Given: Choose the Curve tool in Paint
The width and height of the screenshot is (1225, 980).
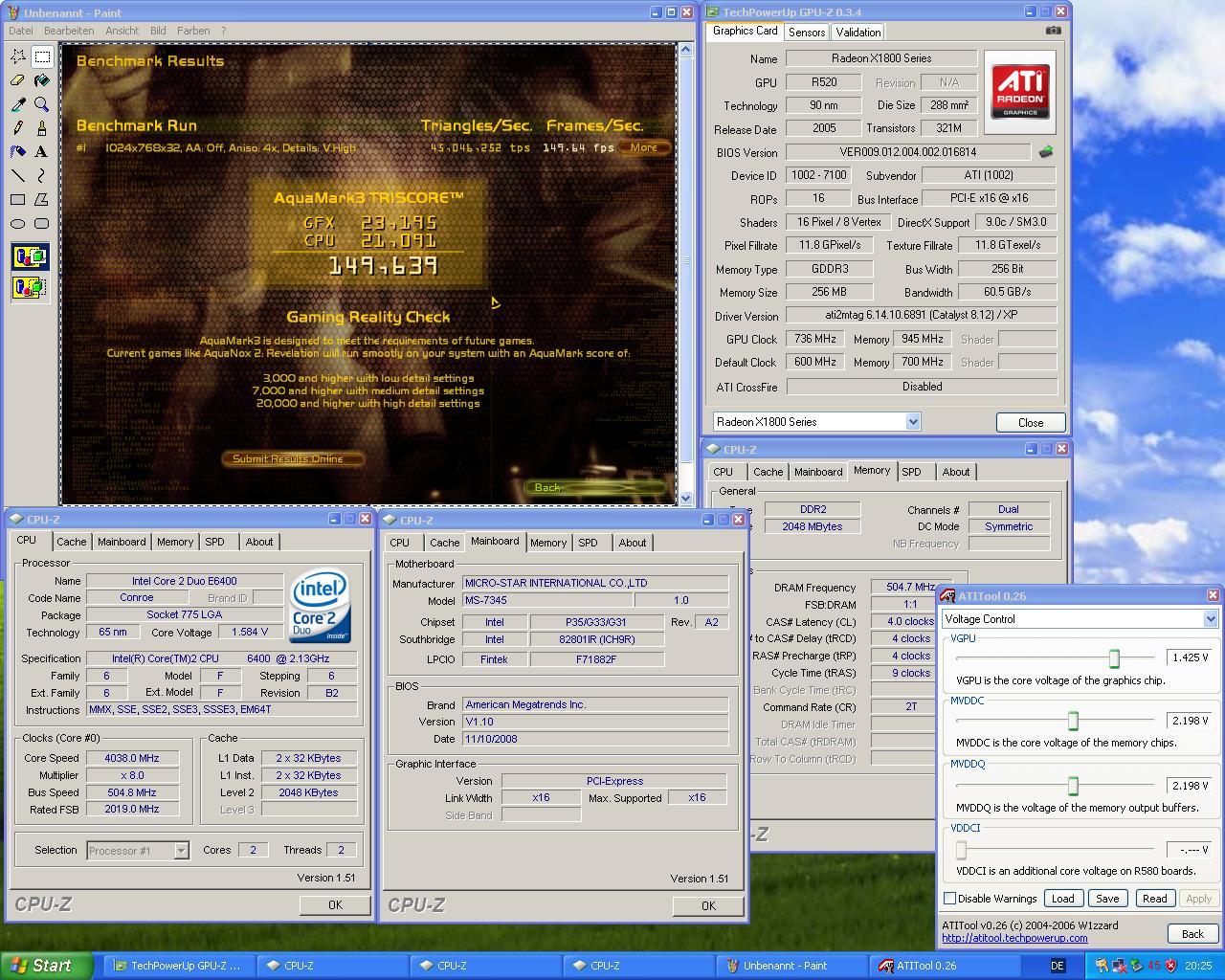Looking at the screenshot, I should tap(42, 176).
